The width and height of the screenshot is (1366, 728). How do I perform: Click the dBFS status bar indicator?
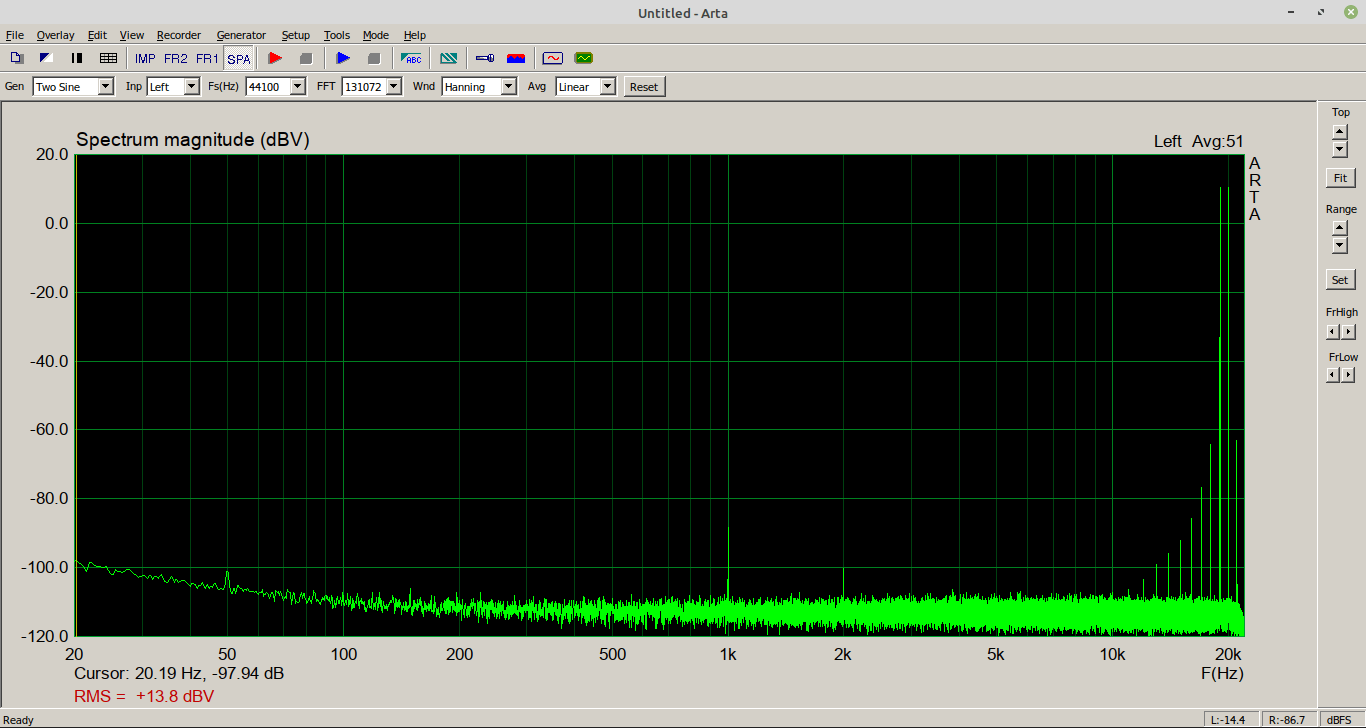1338,720
